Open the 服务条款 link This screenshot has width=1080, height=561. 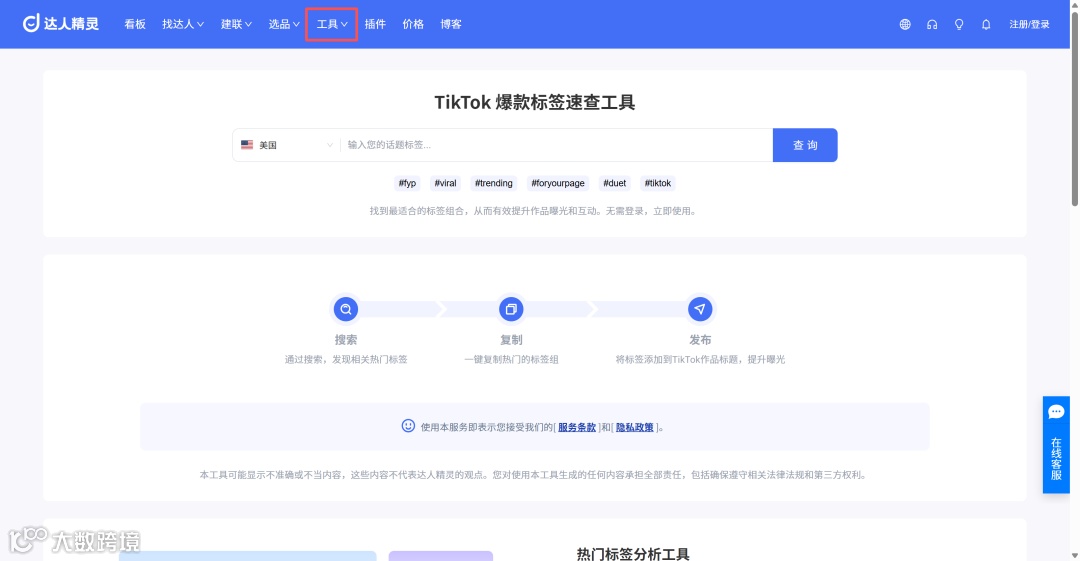[x=577, y=427]
